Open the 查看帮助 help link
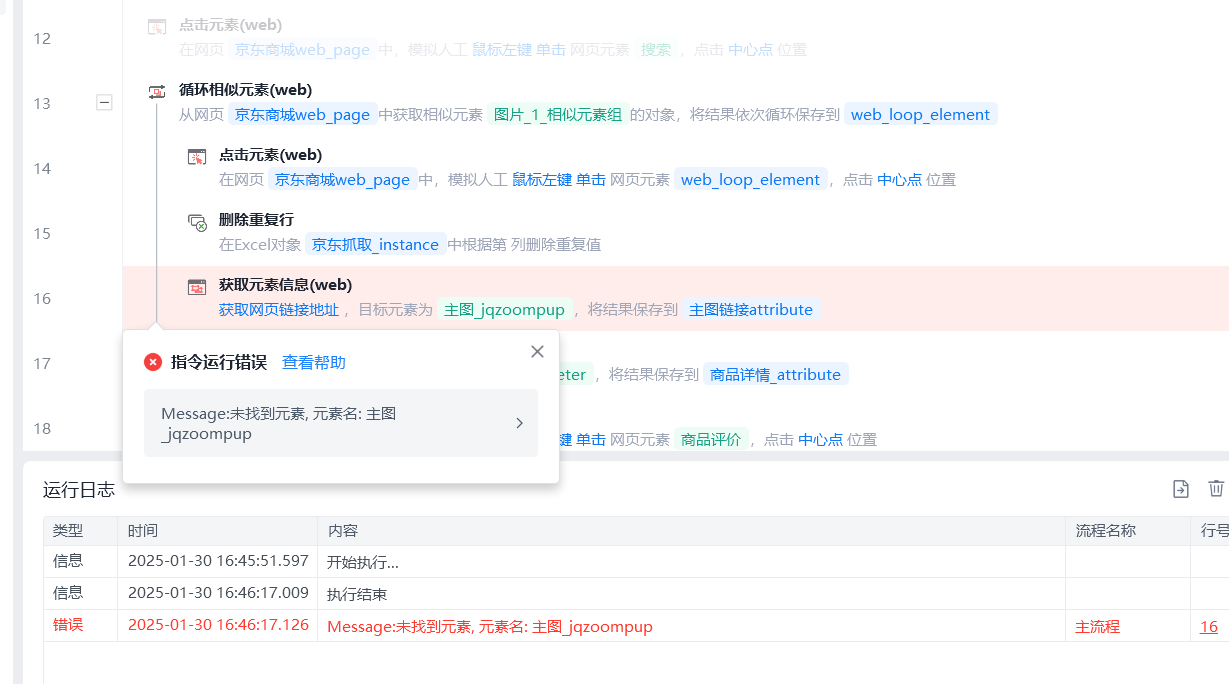The image size is (1229, 684). tap(314, 362)
